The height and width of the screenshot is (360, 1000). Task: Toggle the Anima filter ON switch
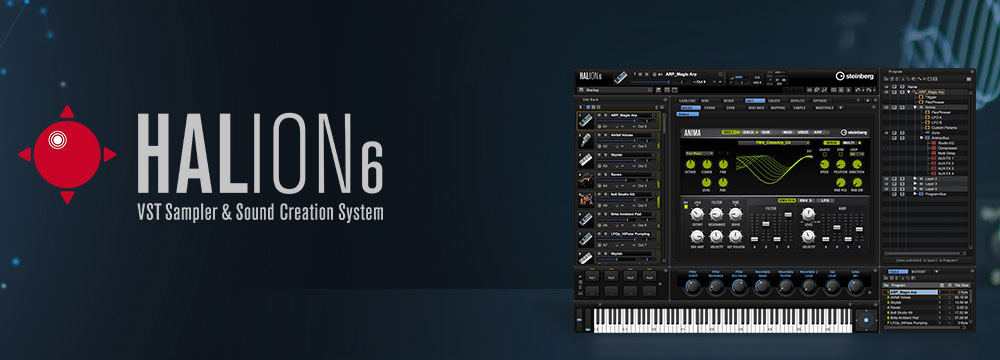686,206
